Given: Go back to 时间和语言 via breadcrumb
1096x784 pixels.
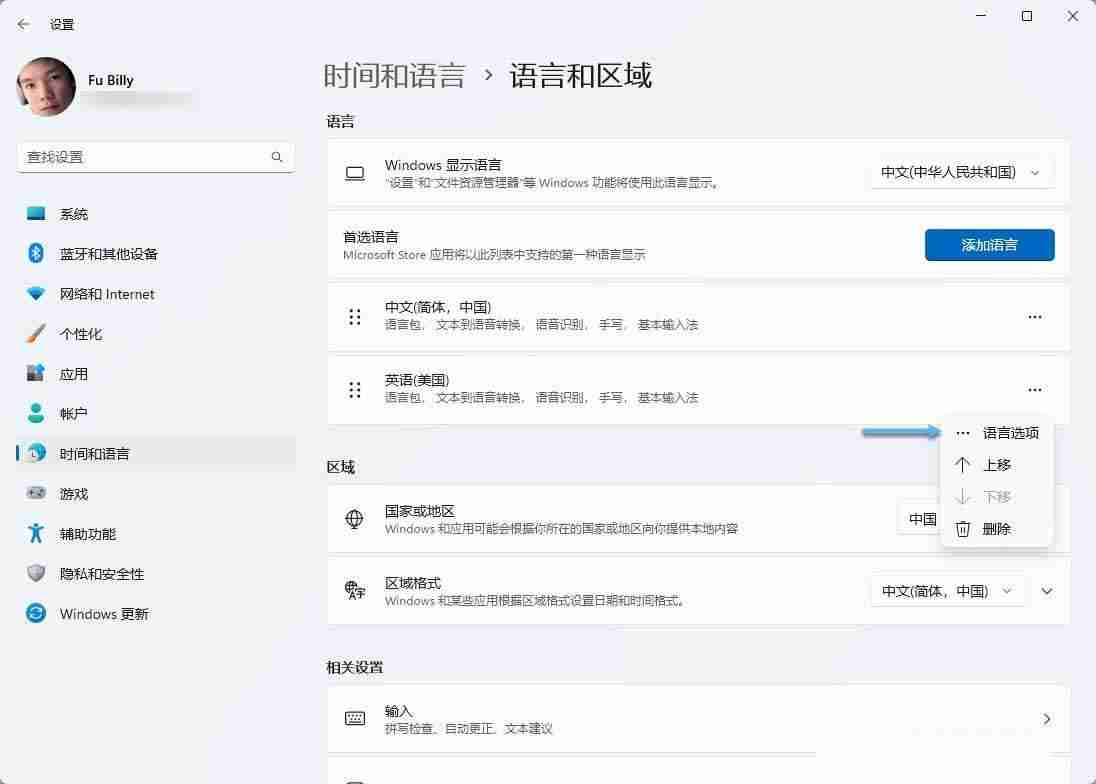Looking at the screenshot, I should point(395,75).
